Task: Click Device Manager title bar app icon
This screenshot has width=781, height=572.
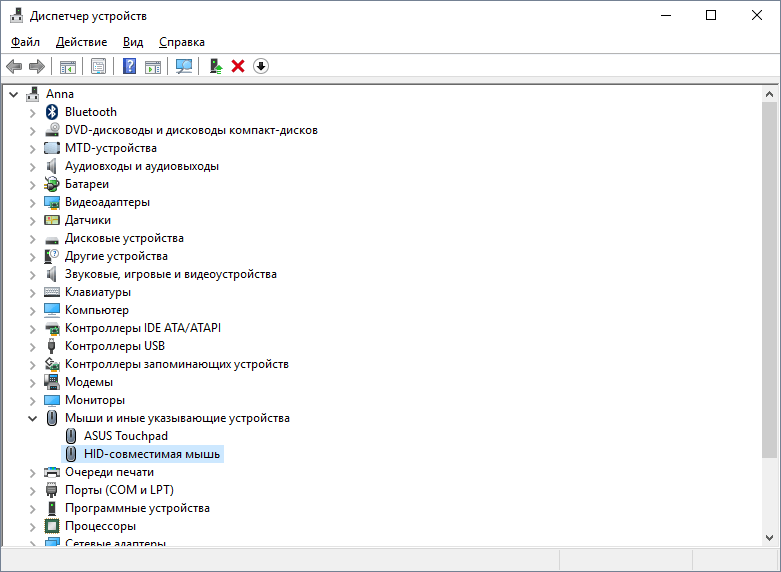Action: click(x=17, y=16)
